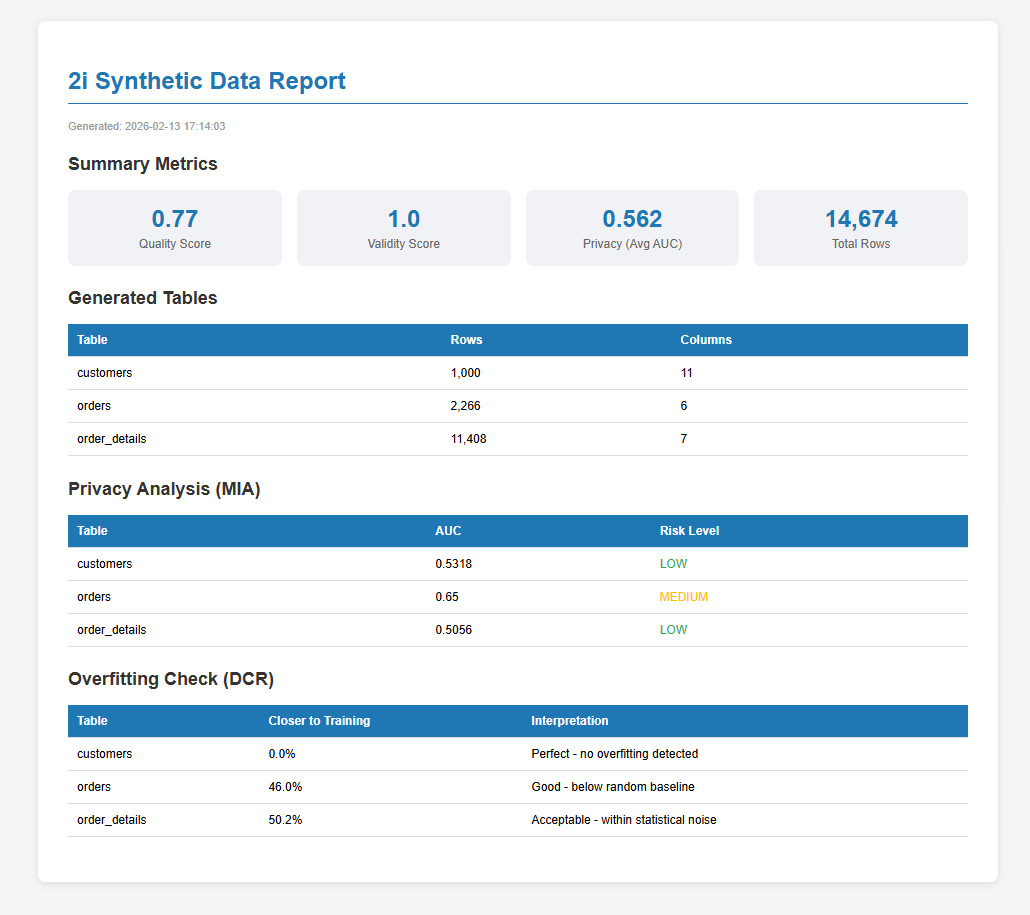Select the LOW risk label for customers

pos(674,563)
